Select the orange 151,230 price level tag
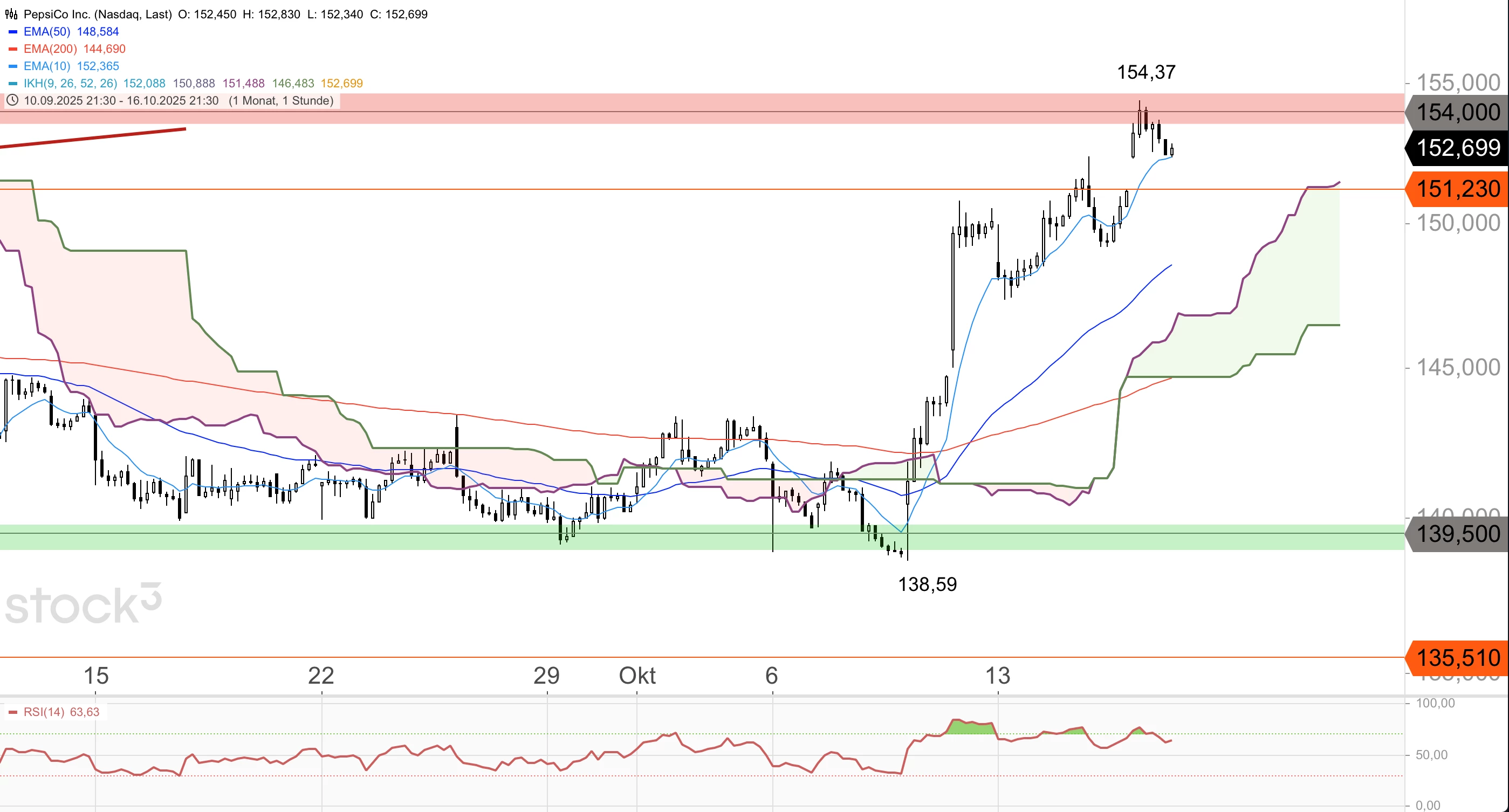 click(1457, 189)
